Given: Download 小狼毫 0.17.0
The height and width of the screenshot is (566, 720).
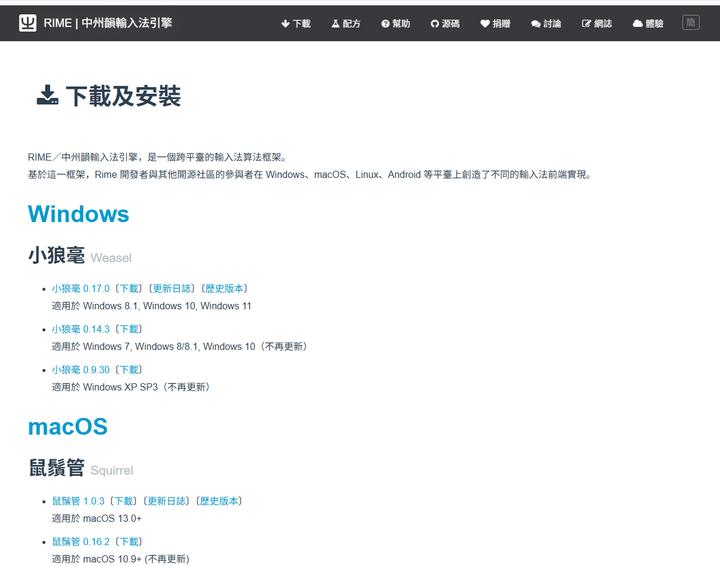Looking at the screenshot, I should point(129,288).
